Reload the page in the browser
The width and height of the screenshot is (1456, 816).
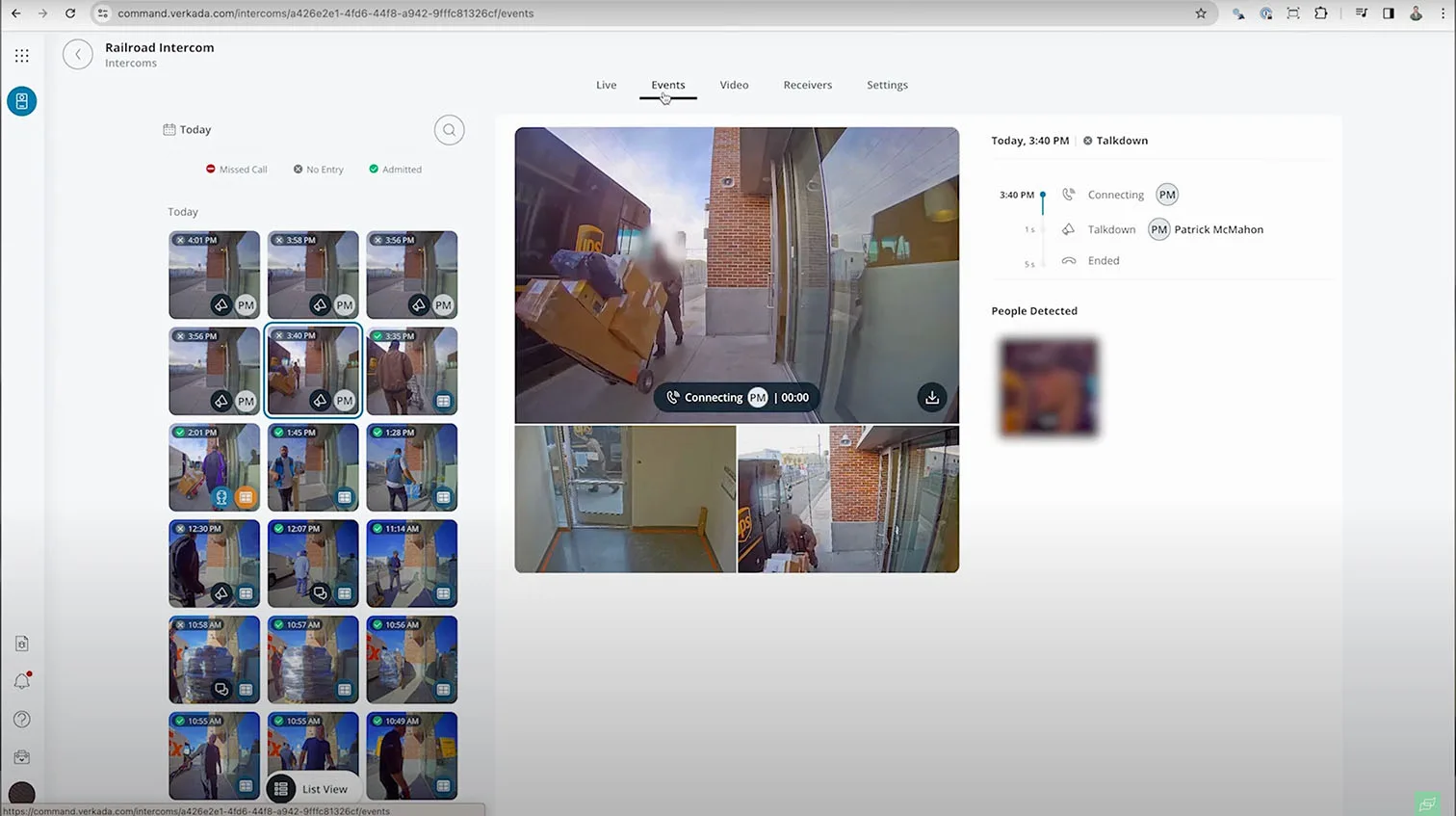tap(70, 13)
